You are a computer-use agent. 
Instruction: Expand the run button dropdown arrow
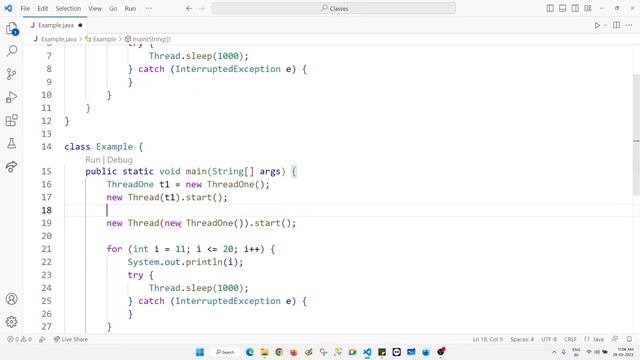pos(605,25)
